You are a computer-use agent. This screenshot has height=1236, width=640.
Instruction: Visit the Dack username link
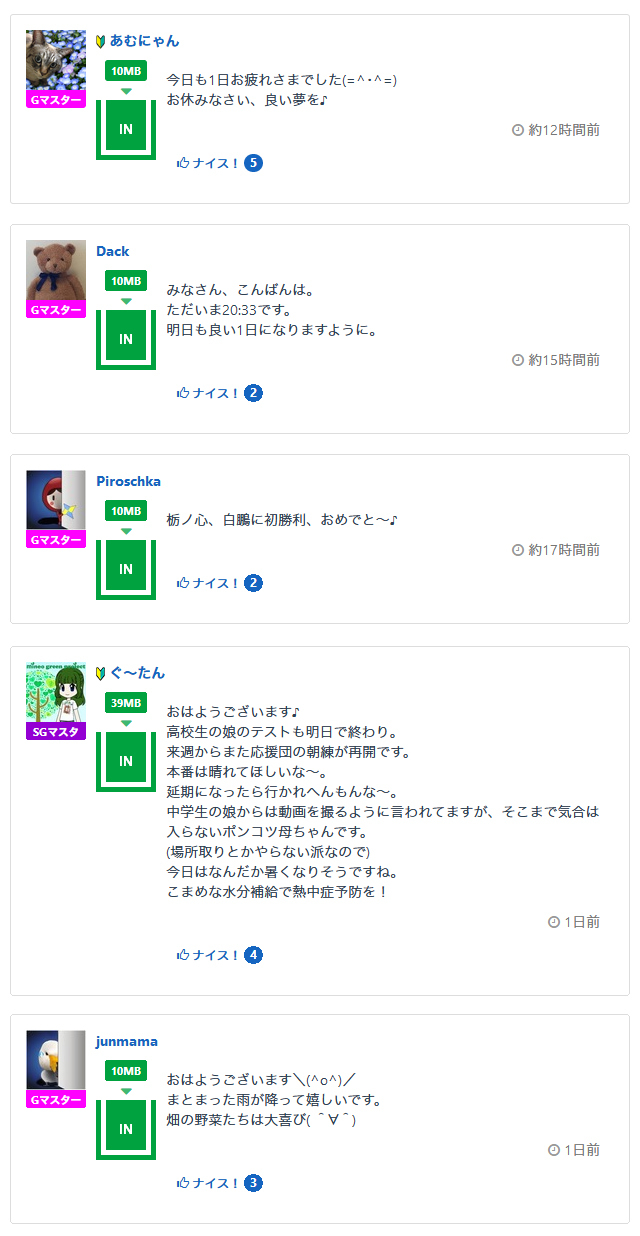click(113, 251)
